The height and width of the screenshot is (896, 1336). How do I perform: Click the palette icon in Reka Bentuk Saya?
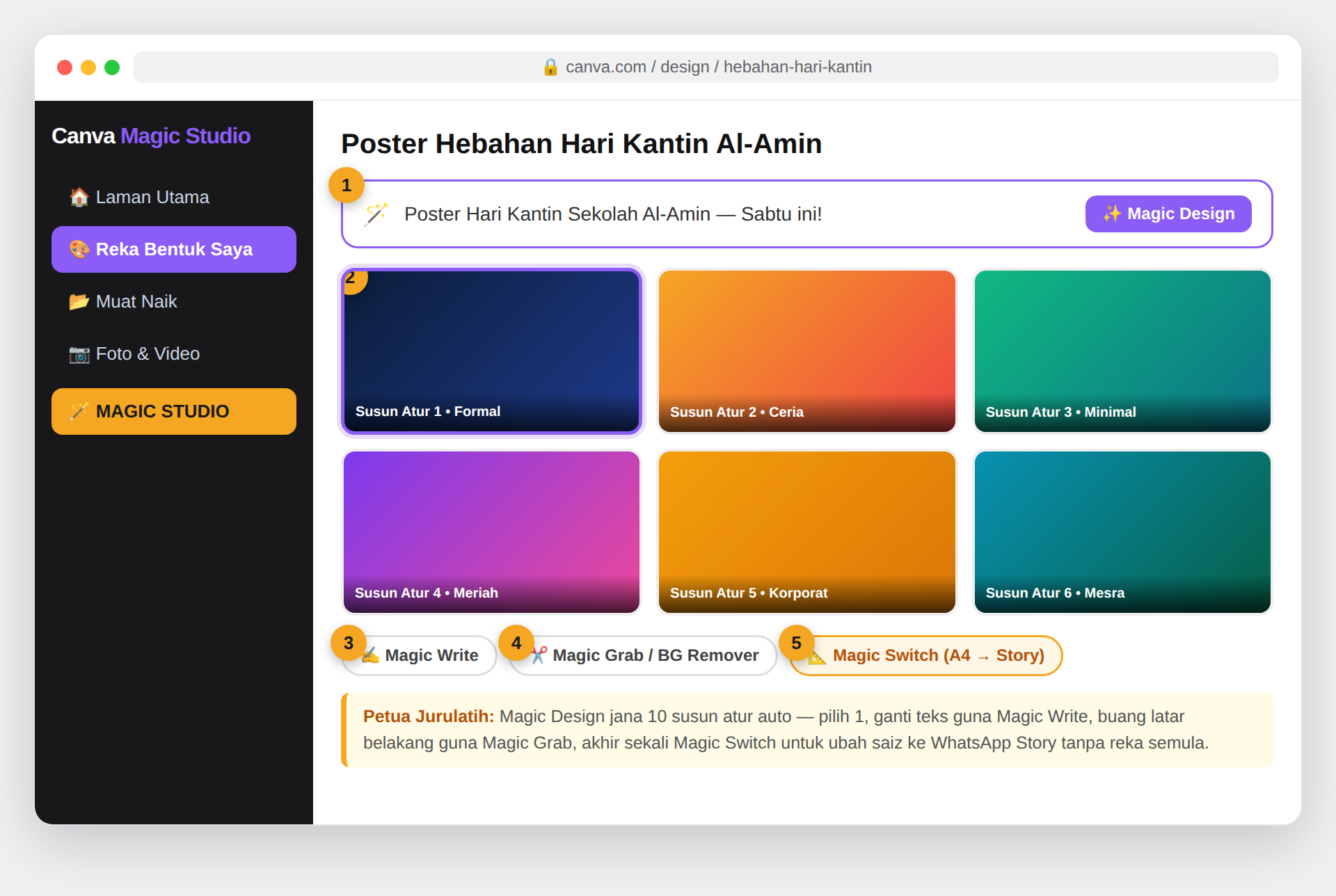[79, 249]
